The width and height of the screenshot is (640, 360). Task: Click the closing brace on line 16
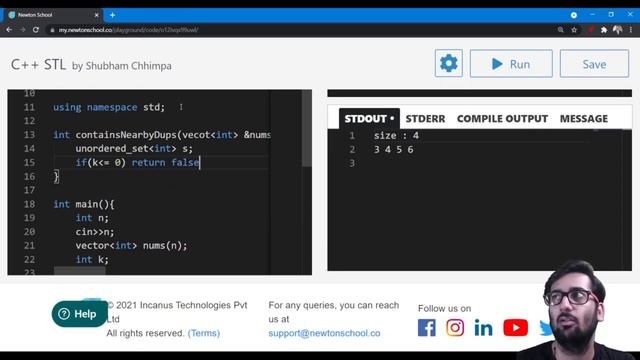(x=56, y=176)
